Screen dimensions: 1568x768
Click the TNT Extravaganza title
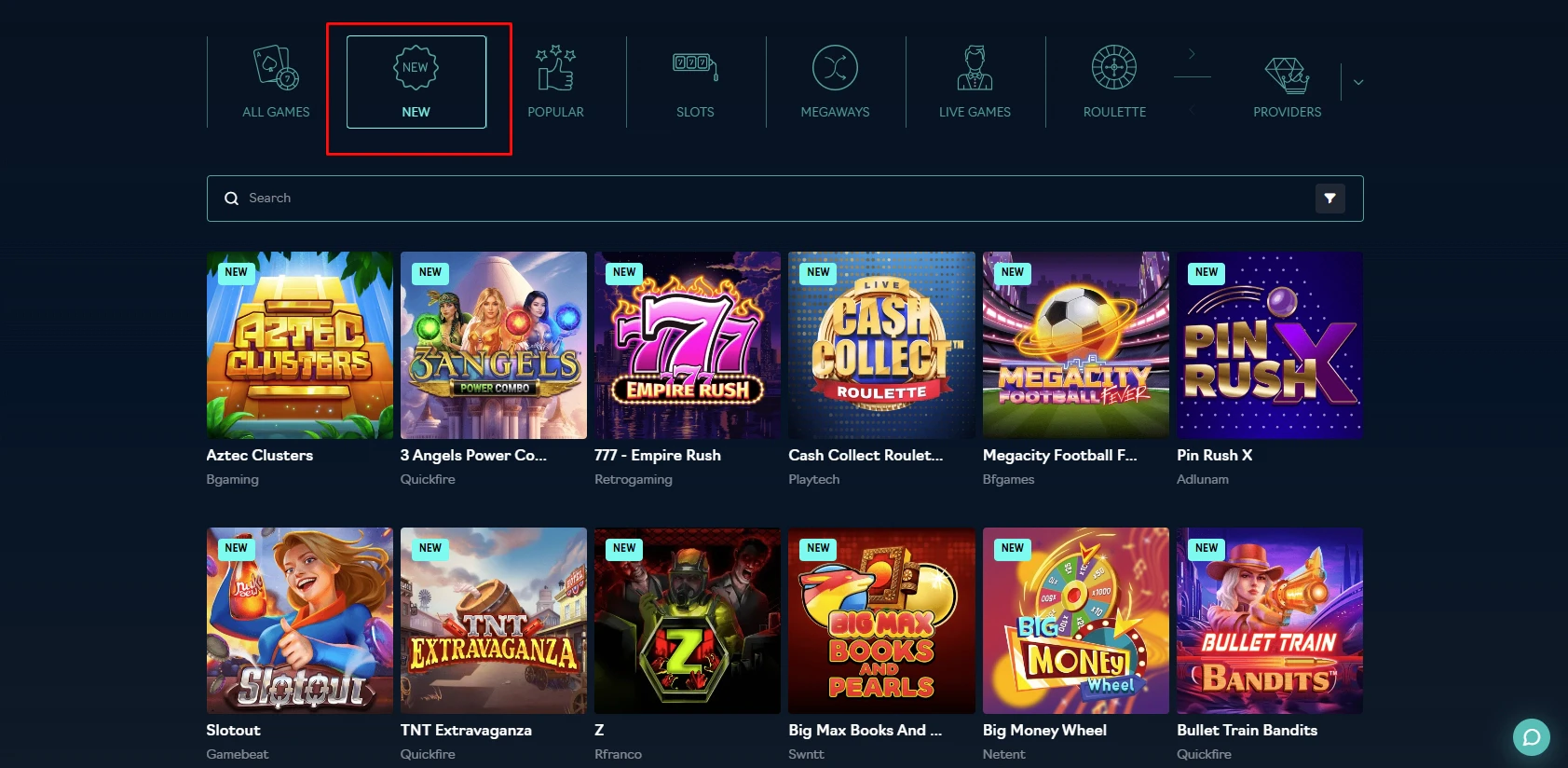[466, 730]
